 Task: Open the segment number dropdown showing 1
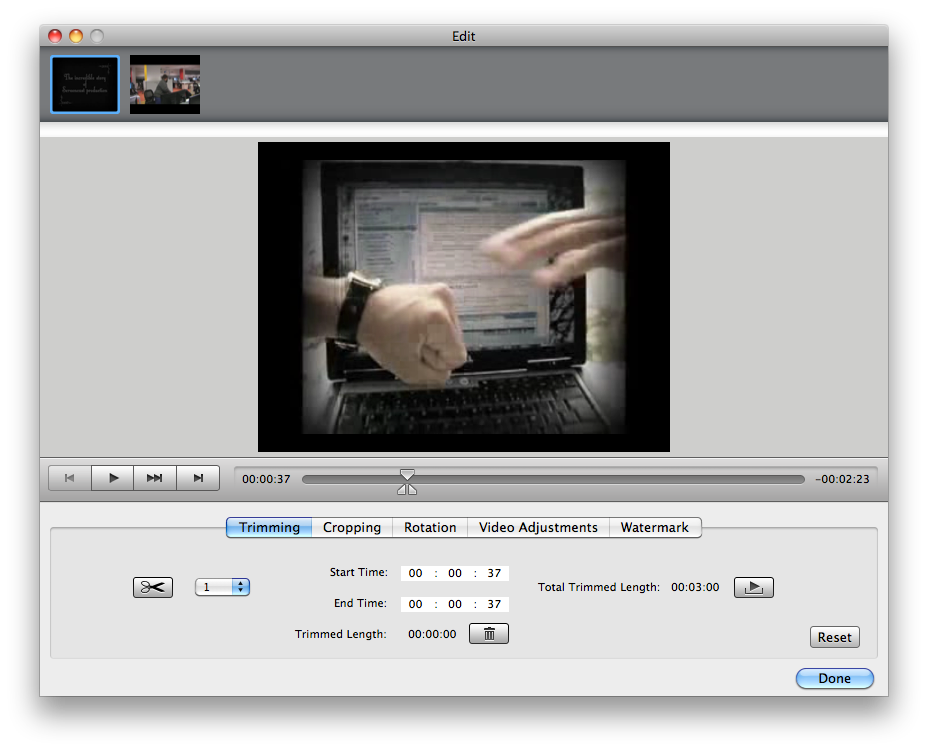coord(223,587)
